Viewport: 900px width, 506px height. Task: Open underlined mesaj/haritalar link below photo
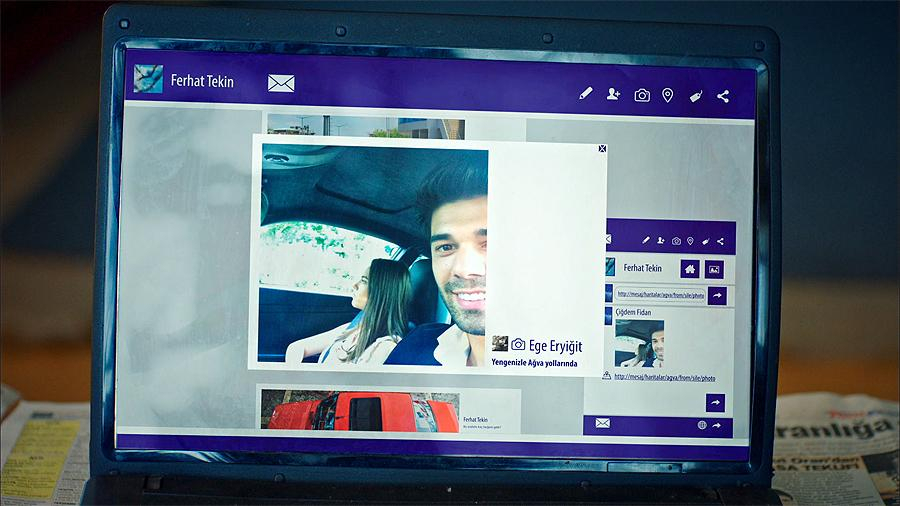click(x=664, y=377)
